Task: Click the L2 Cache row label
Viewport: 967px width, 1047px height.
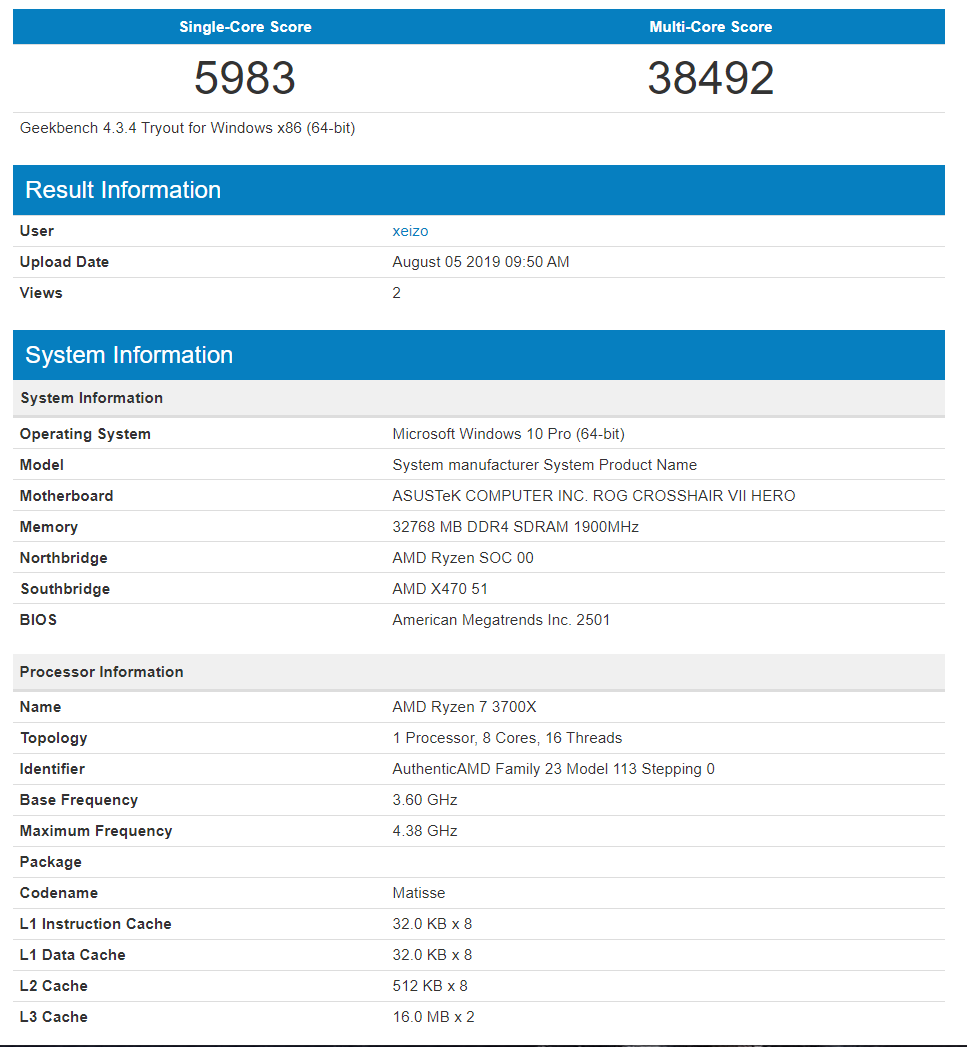Action: (x=53, y=986)
